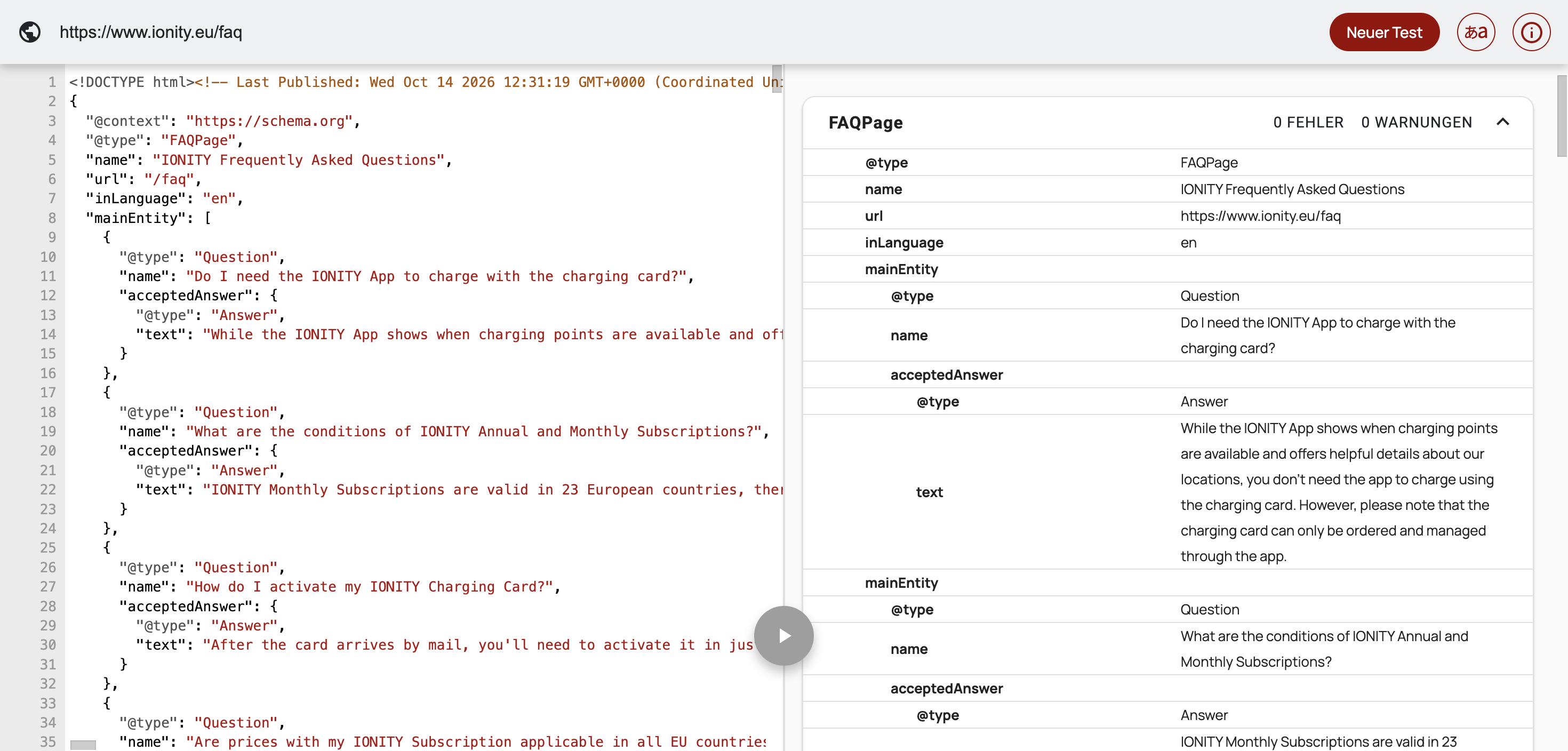Collapse the FAQPage results section
The height and width of the screenshot is (751, 1568).
pyautogui.click(x=1502, y=122)
